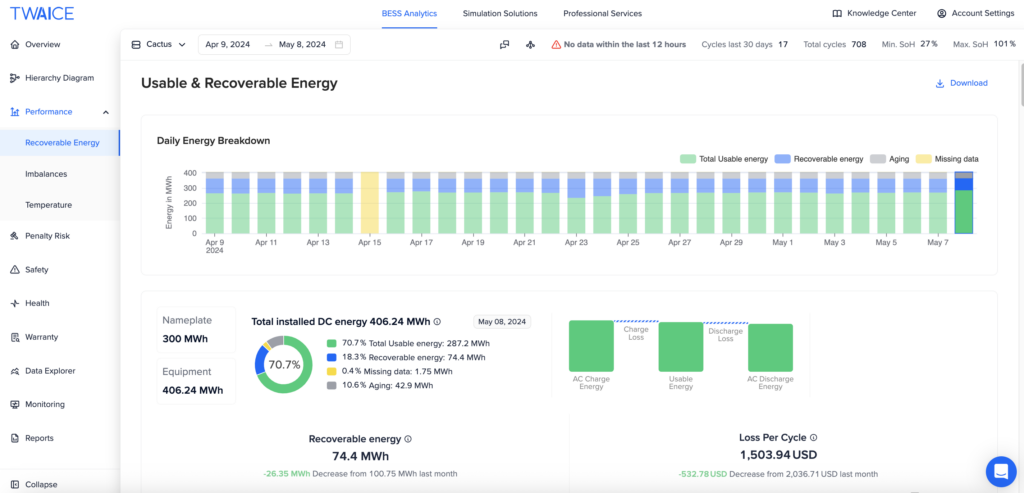The width and height of the screenshot is (1024, 493).
Task: Toggle Aging legend entry in chart
Action: [x=888, y=159]
